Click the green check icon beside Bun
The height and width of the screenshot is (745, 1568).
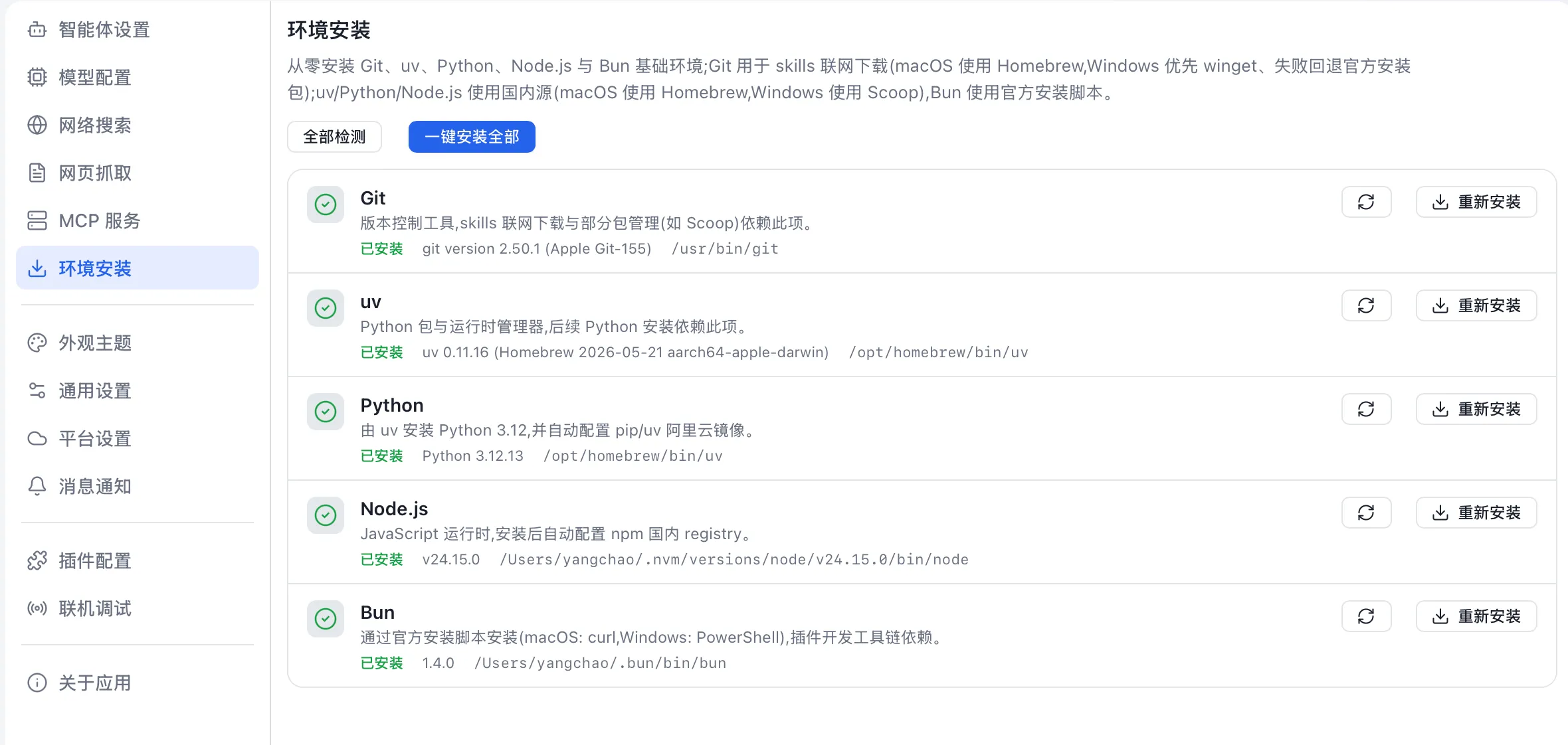pyautogui.click(x=326, y=619)
